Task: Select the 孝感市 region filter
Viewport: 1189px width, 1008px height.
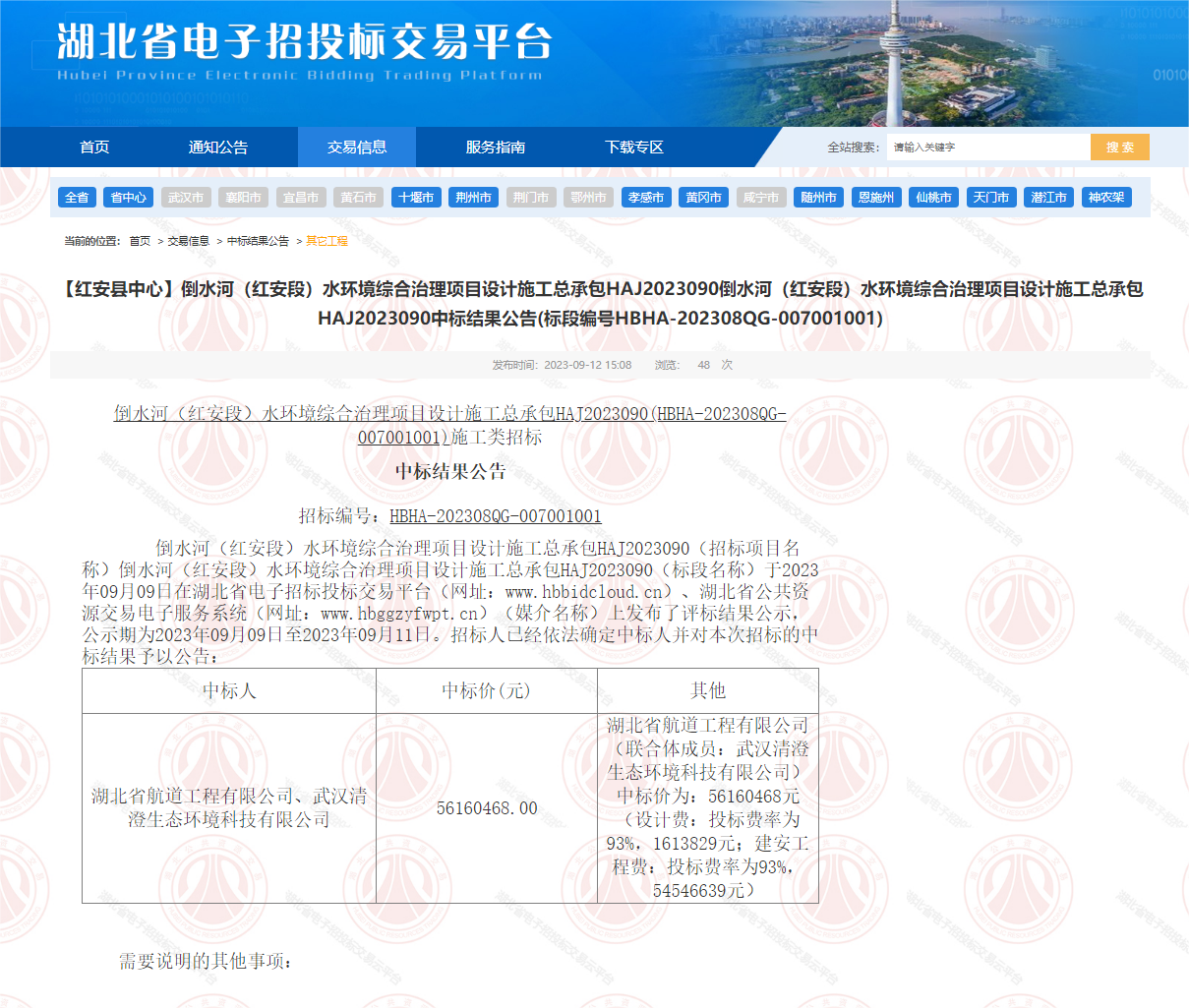Action: pyautogui.click(x=646, y=198)
